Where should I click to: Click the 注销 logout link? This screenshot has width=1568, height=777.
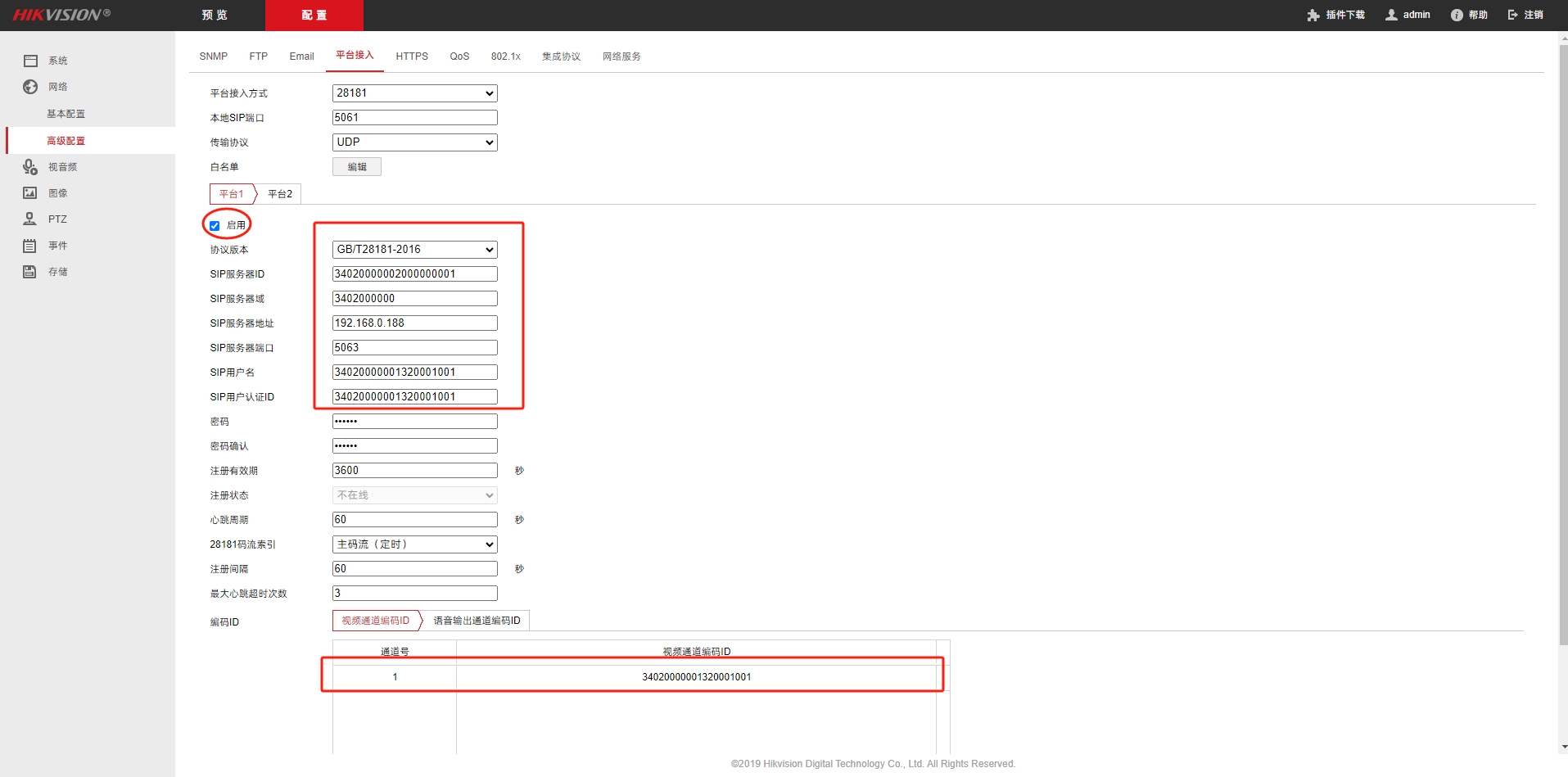pos(1534,15)
